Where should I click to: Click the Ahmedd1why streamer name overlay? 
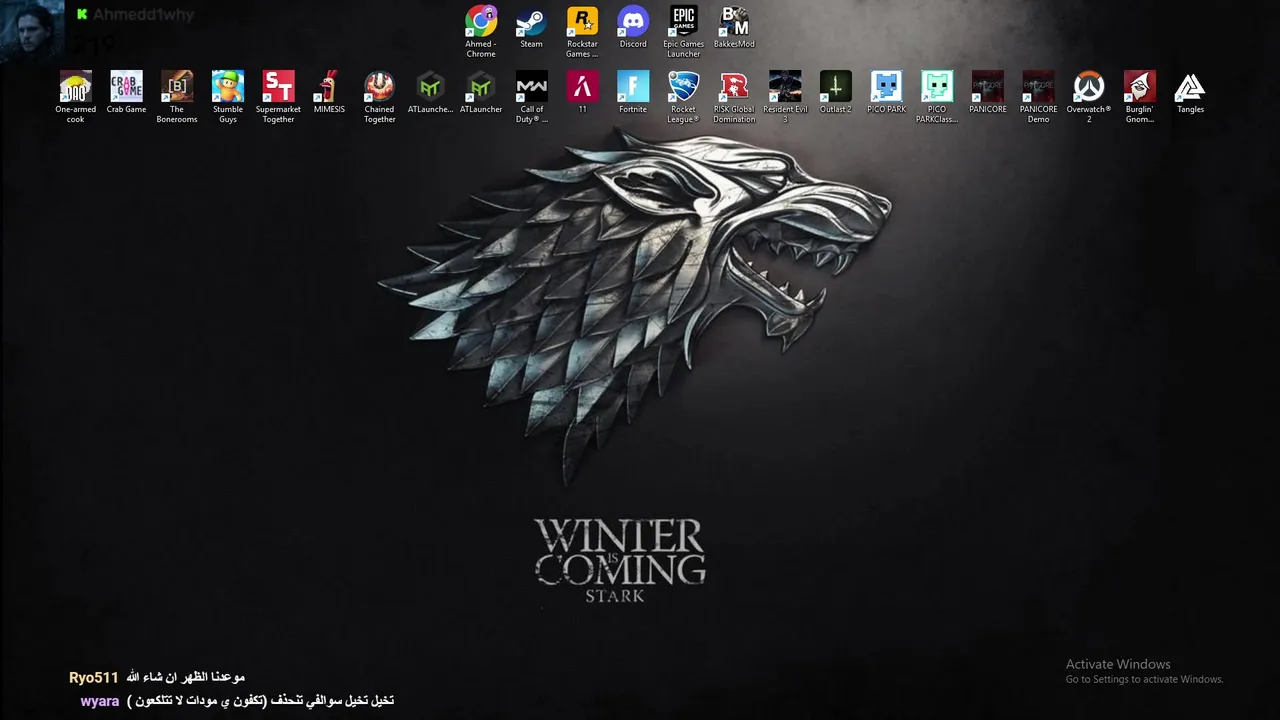tap(143, 15)
